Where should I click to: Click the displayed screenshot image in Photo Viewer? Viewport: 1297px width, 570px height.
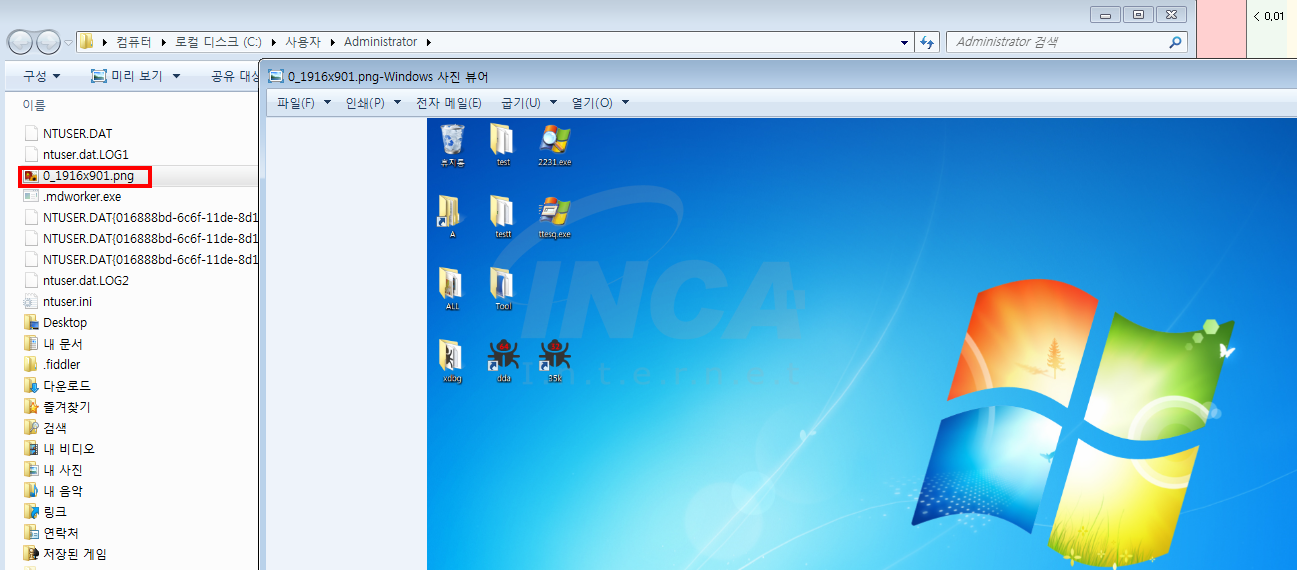(861, 344)
